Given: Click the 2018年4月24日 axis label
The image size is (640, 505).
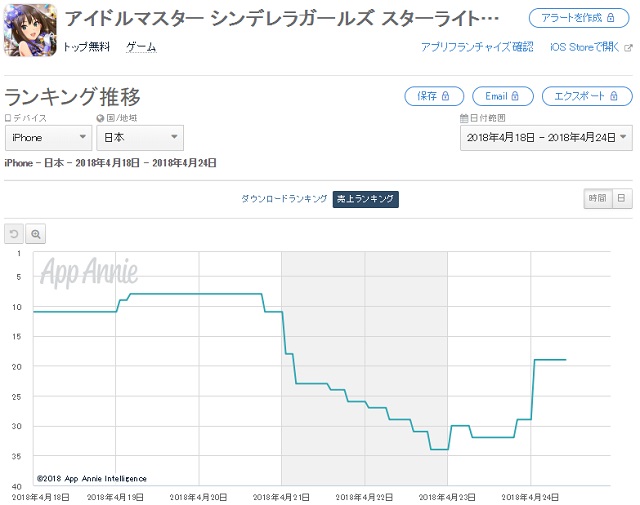Looking at the screenshot, I should click(x=530, y=497).
